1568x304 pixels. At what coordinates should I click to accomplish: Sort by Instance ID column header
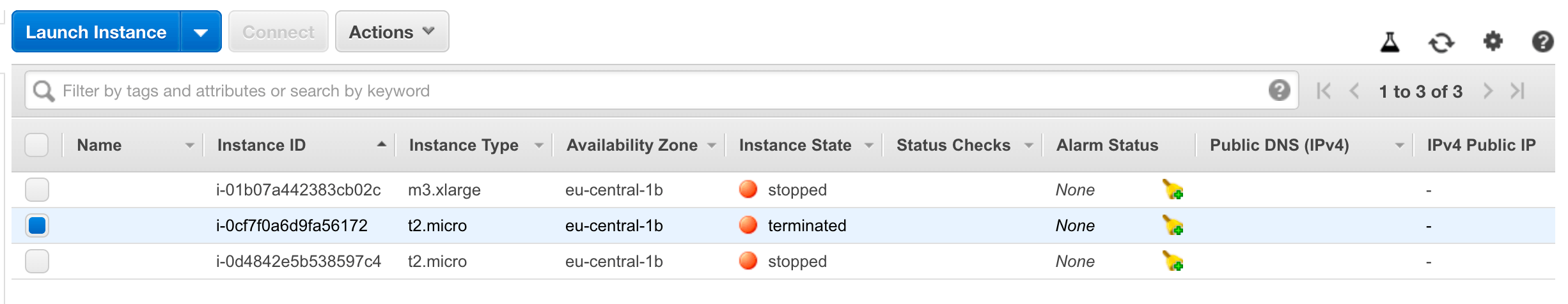[261, 145]
